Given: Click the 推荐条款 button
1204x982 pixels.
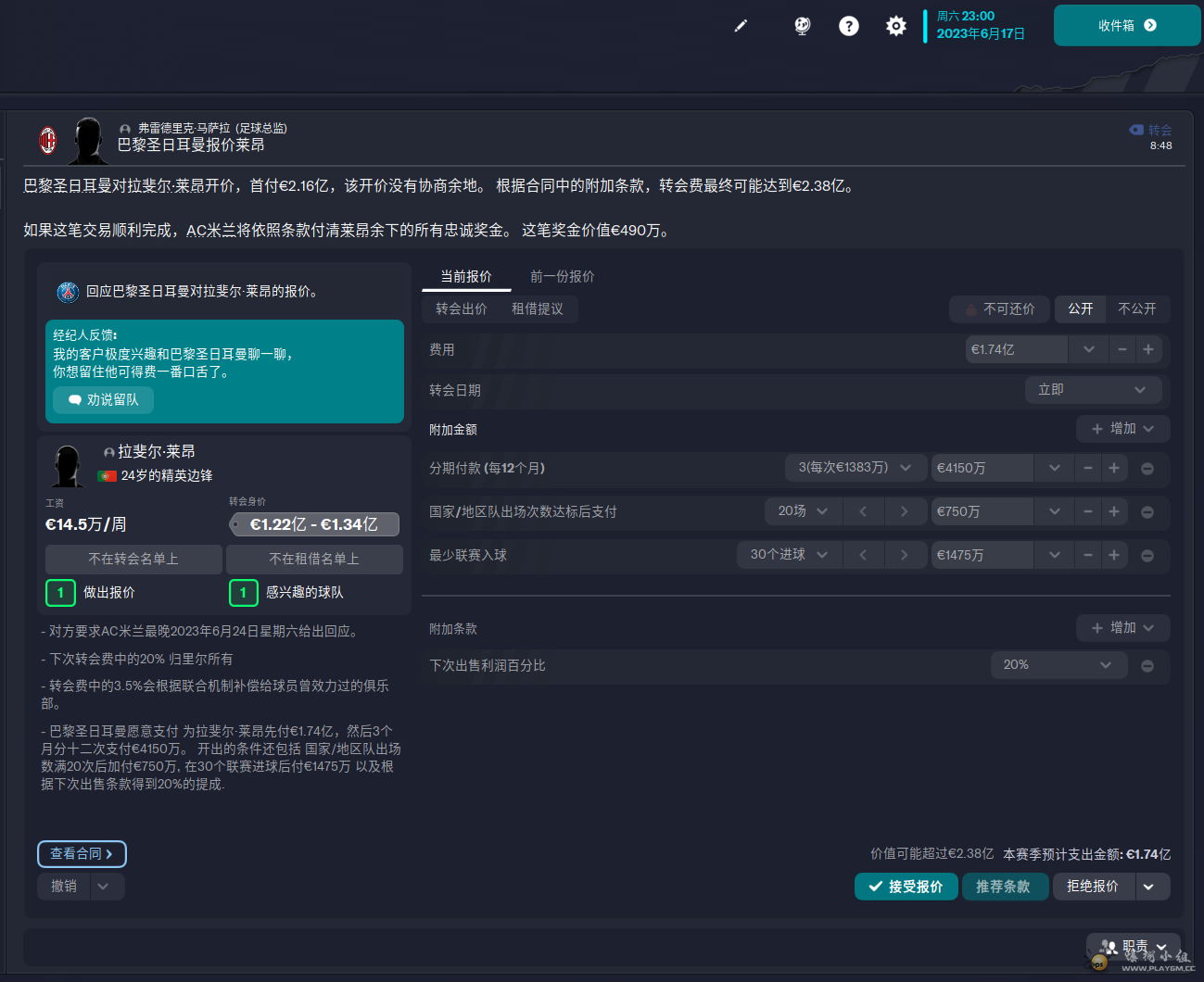Looking at the screenshot, I should 1005,887.
